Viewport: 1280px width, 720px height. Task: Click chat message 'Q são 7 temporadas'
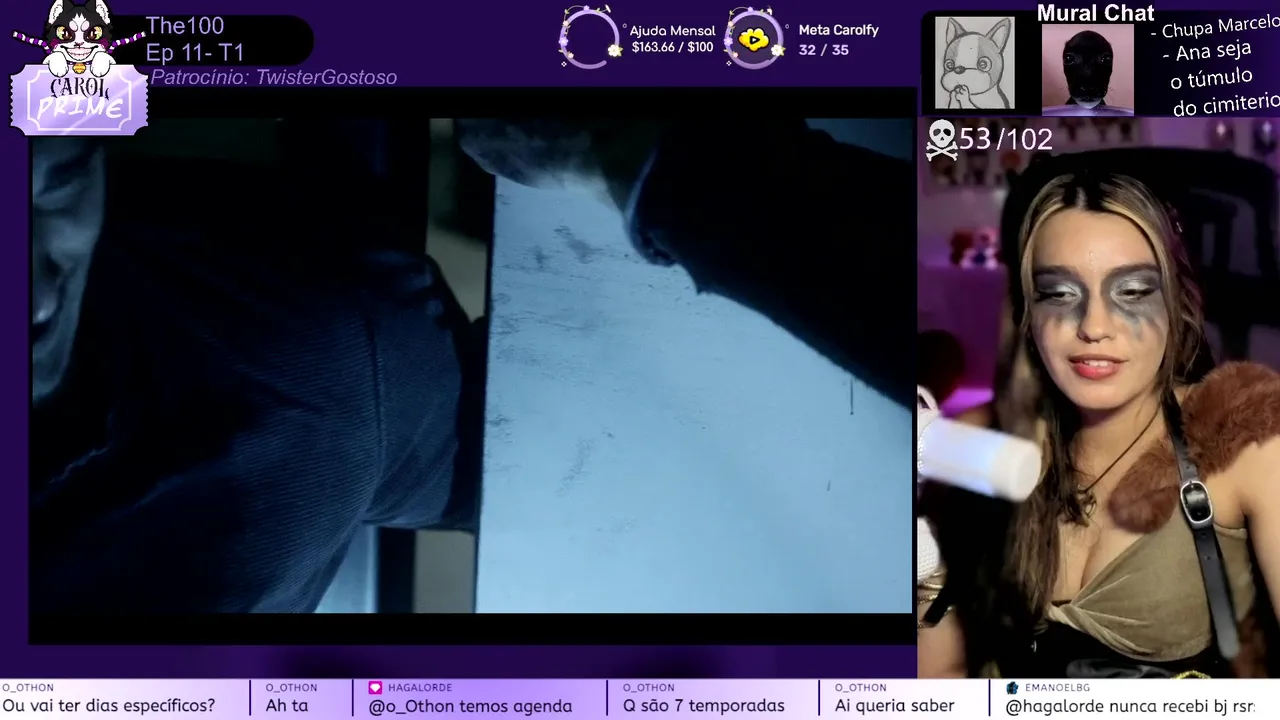click(704, 706)
